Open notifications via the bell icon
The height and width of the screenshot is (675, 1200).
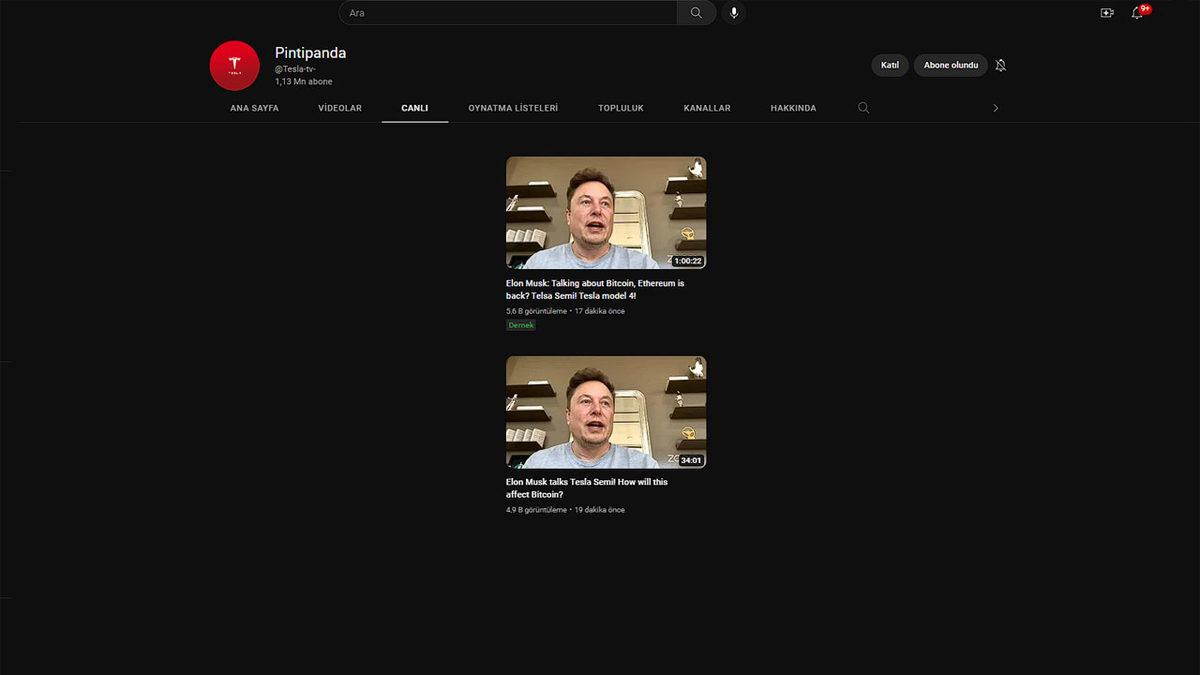pyautogui.click(x=1137, y=13)
